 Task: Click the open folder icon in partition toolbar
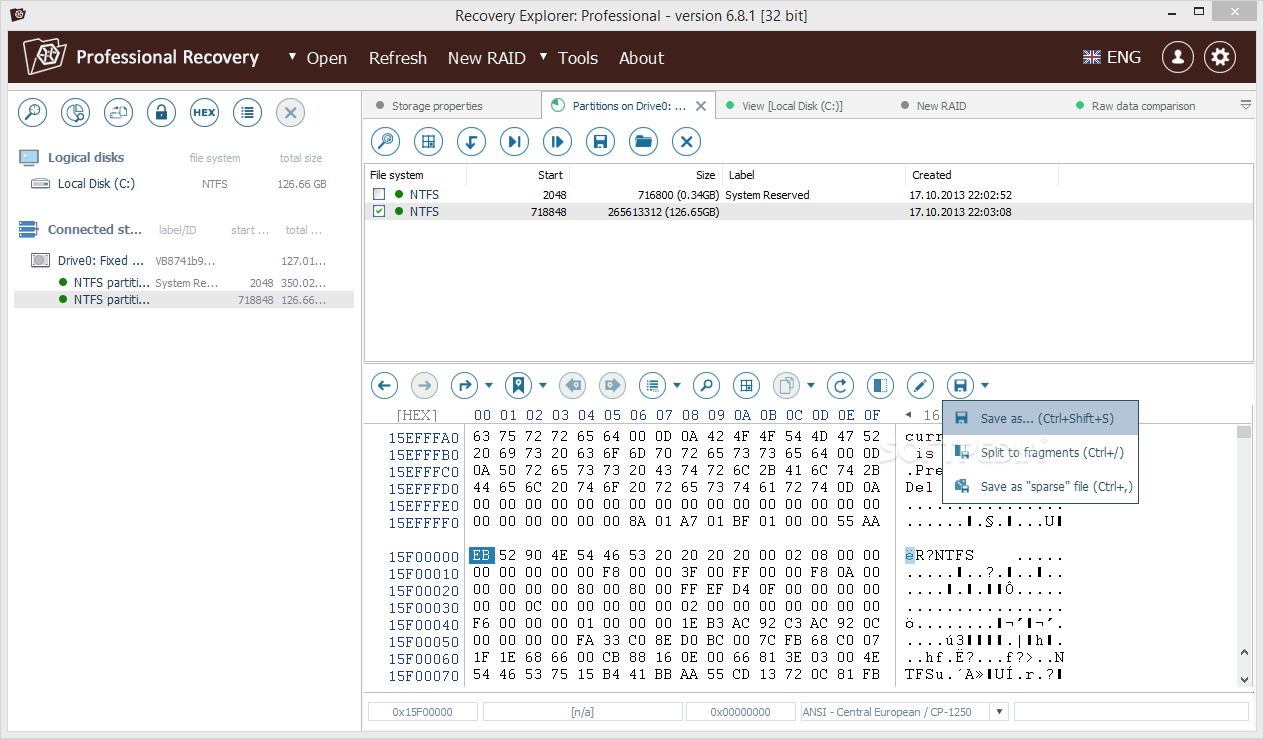tap(643, 142)
